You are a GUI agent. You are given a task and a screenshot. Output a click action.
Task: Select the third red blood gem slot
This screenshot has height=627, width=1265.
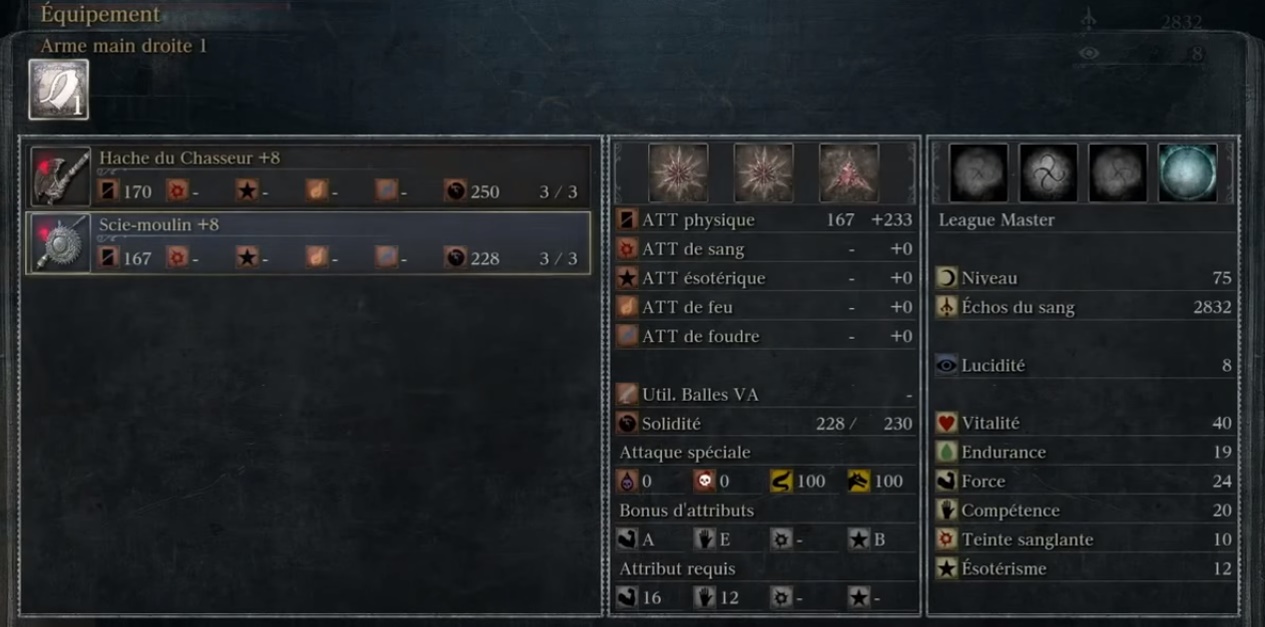pyautogui.click(x=849, y=173)
